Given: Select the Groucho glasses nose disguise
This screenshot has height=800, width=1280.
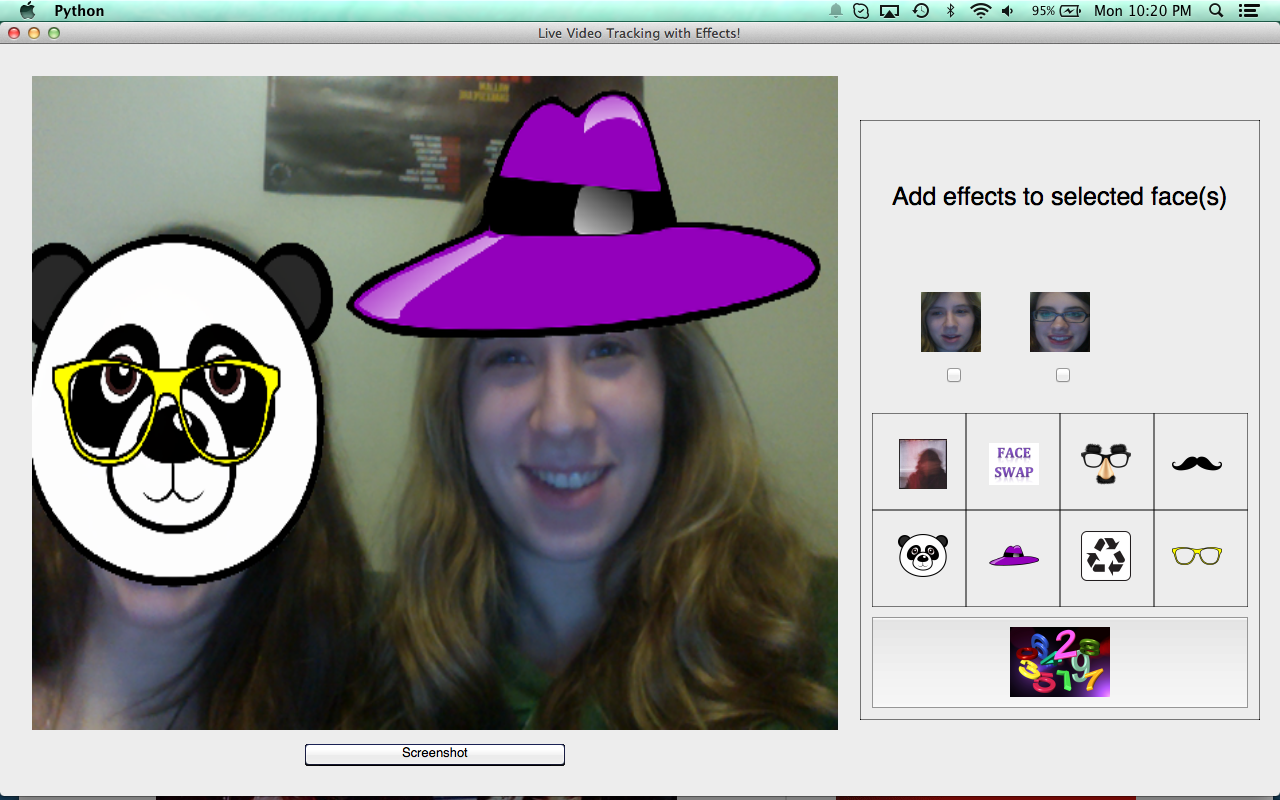Looking at the screenshot, I should [x=1106, y=463].
